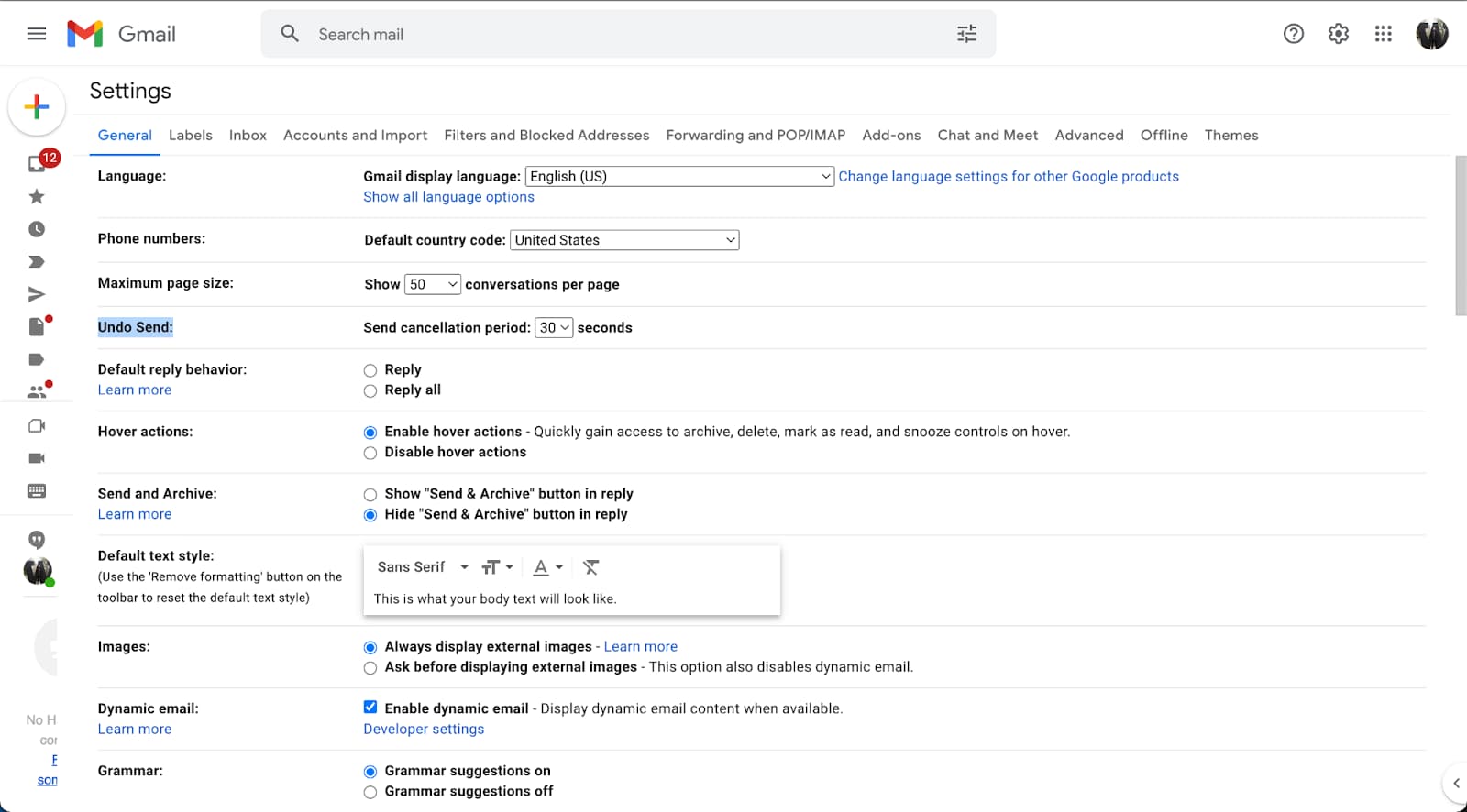Select Ask before displaying external images
The height and width of the screenshot is (812, 1467).
(x=370, y=668)
